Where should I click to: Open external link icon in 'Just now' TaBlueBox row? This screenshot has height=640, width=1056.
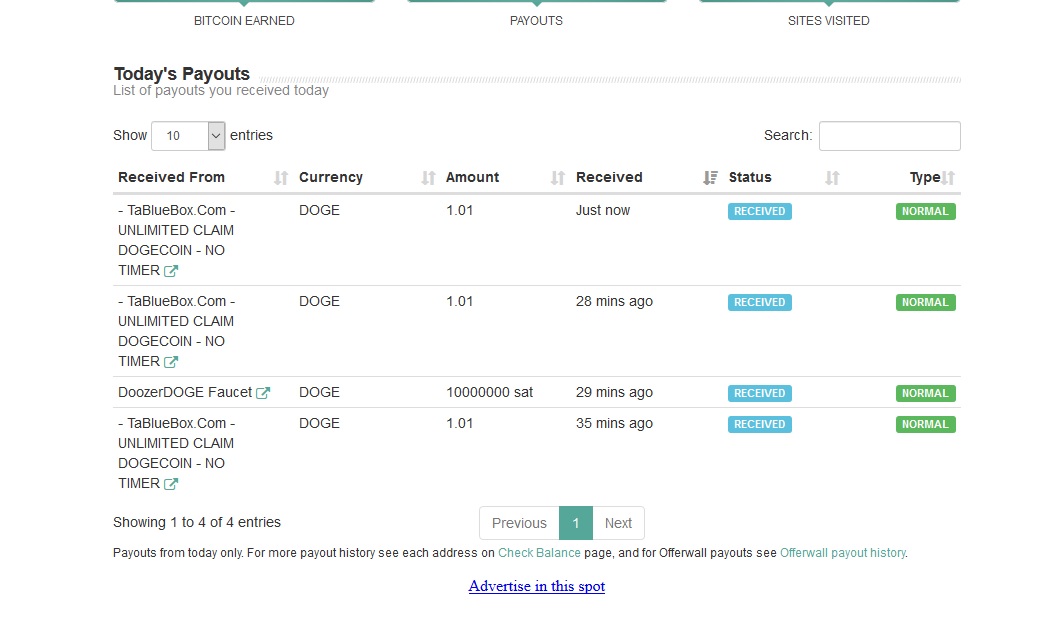[171, 271]
